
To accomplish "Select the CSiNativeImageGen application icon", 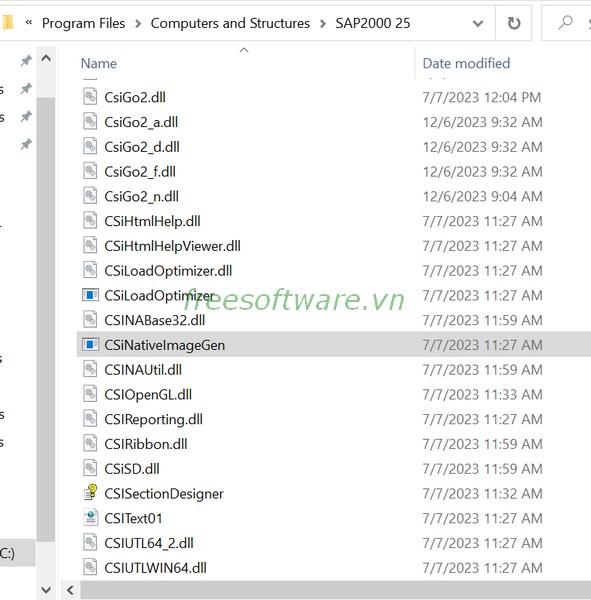I will tap(90, 345).
